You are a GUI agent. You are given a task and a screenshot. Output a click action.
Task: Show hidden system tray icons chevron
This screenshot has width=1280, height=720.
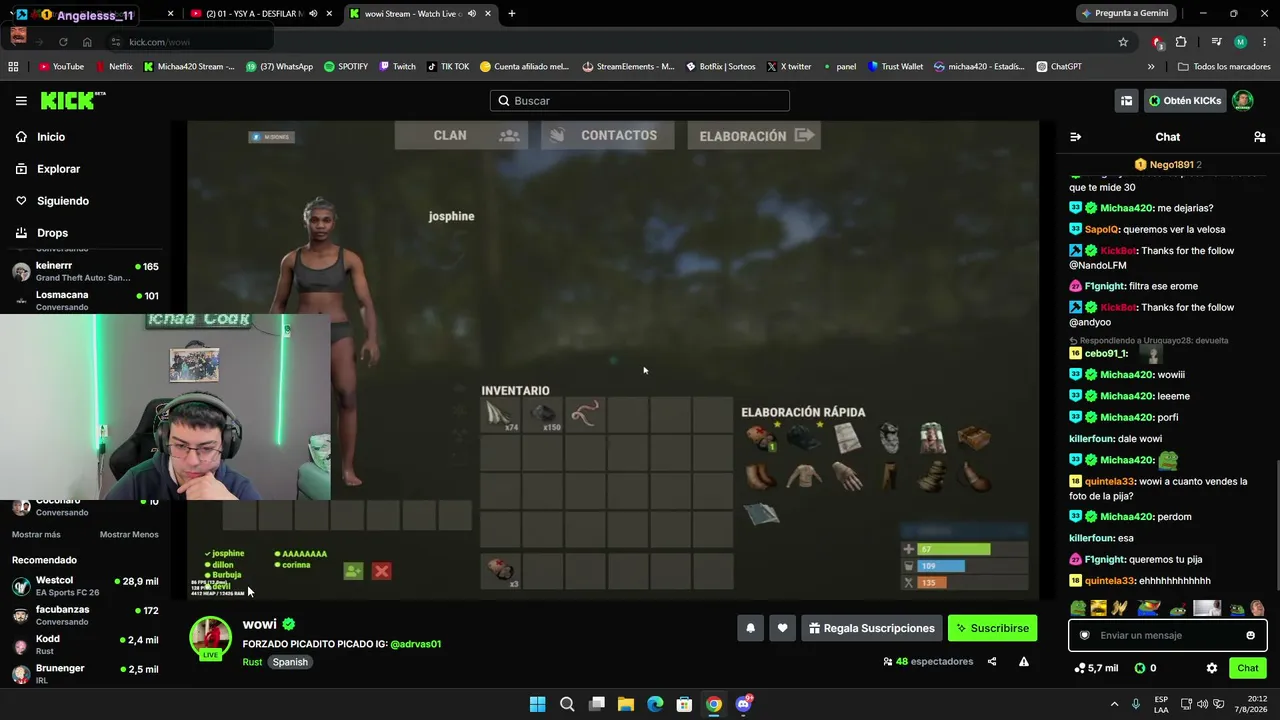1117,704
